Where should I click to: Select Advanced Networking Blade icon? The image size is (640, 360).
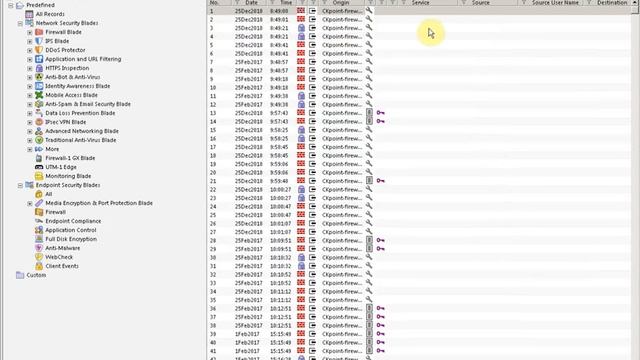coord(39,131)
